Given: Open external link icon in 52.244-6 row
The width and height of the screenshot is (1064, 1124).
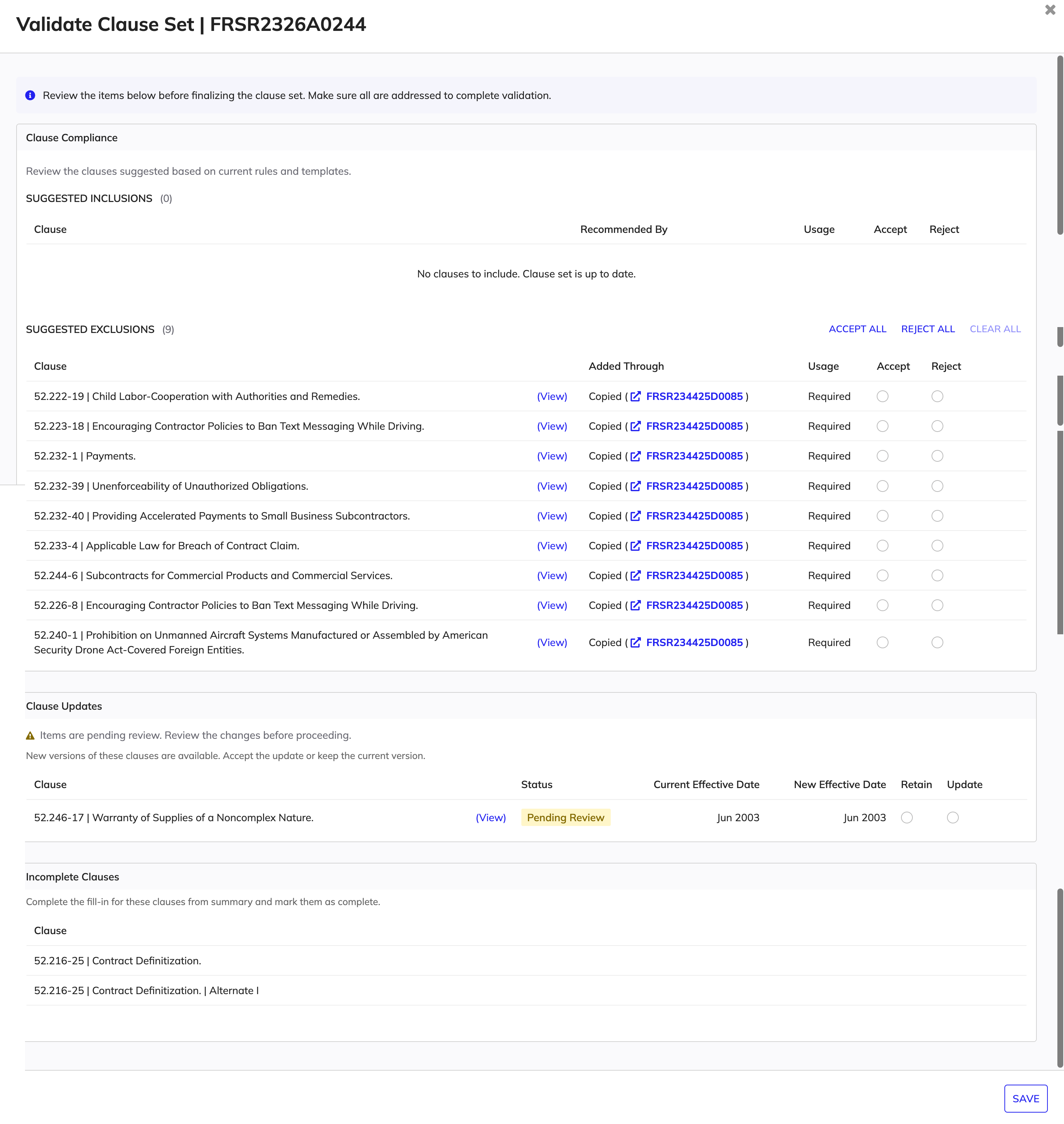Looking at the screenshot, I should (636, 575).
